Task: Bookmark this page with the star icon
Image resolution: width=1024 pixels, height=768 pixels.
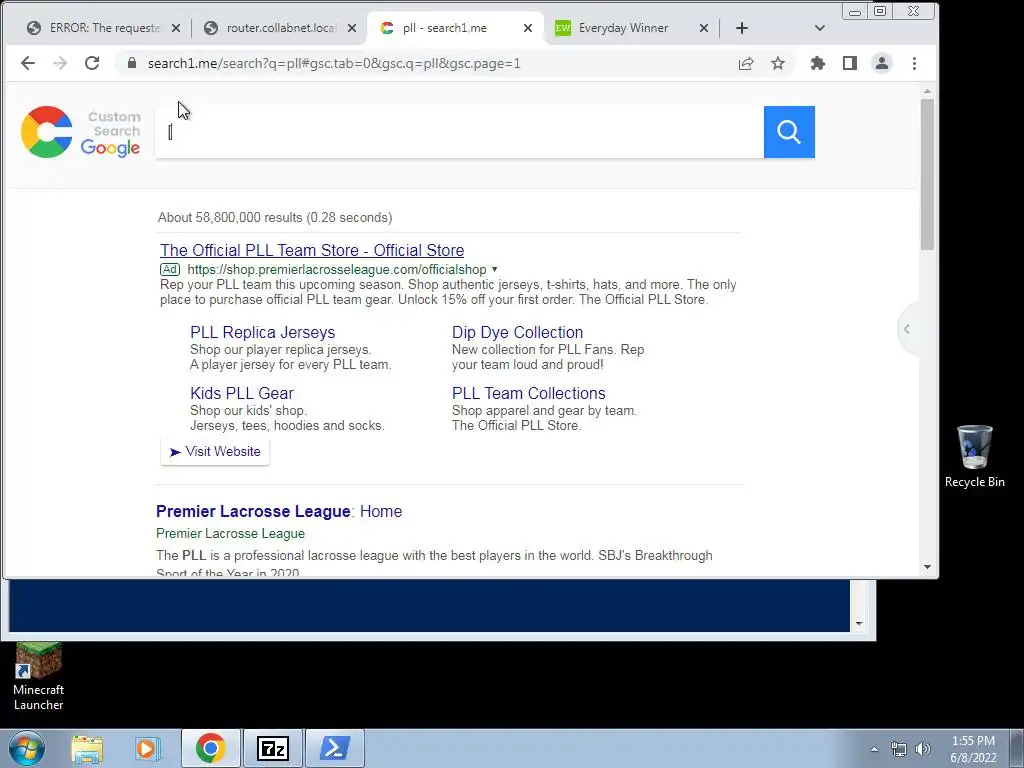Action: pos(778,63)
